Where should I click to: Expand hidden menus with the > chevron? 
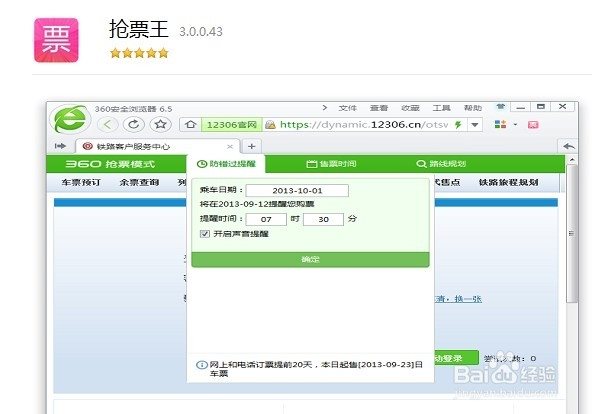(325, 108)
